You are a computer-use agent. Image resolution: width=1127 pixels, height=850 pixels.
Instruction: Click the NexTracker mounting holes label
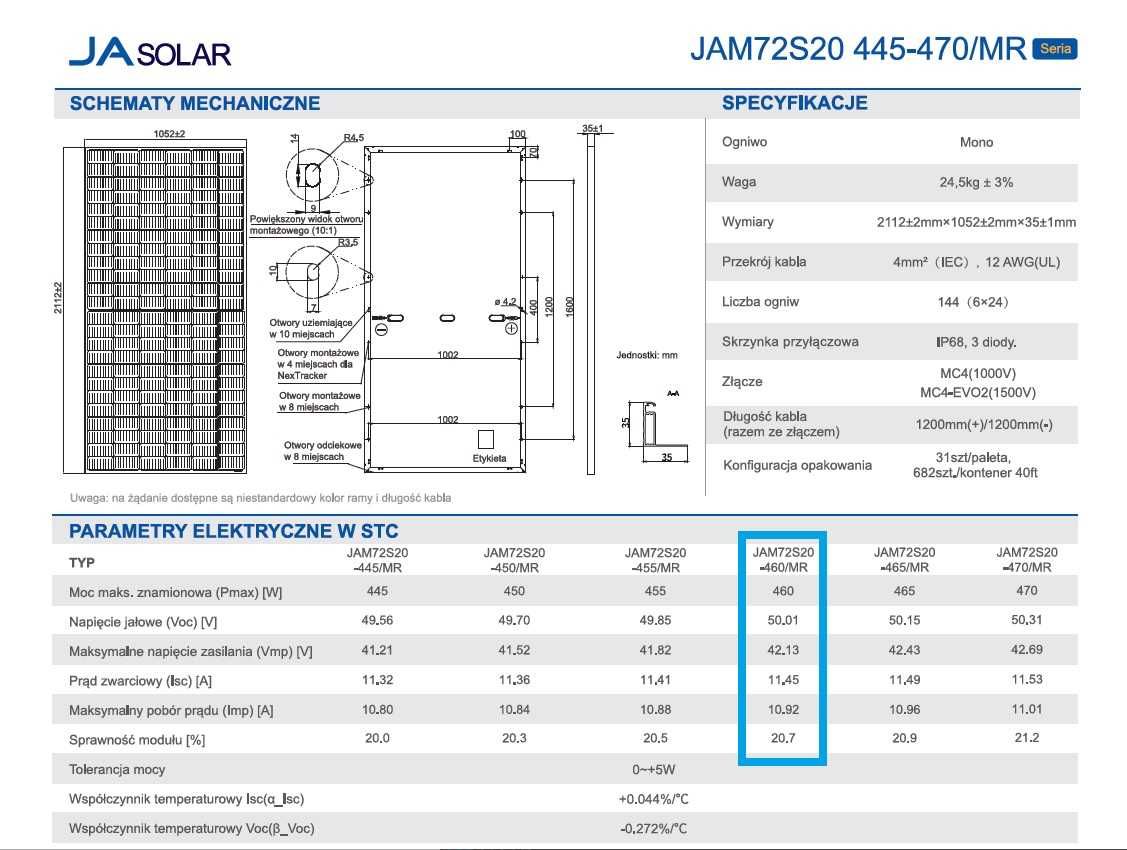pos(318,364)
